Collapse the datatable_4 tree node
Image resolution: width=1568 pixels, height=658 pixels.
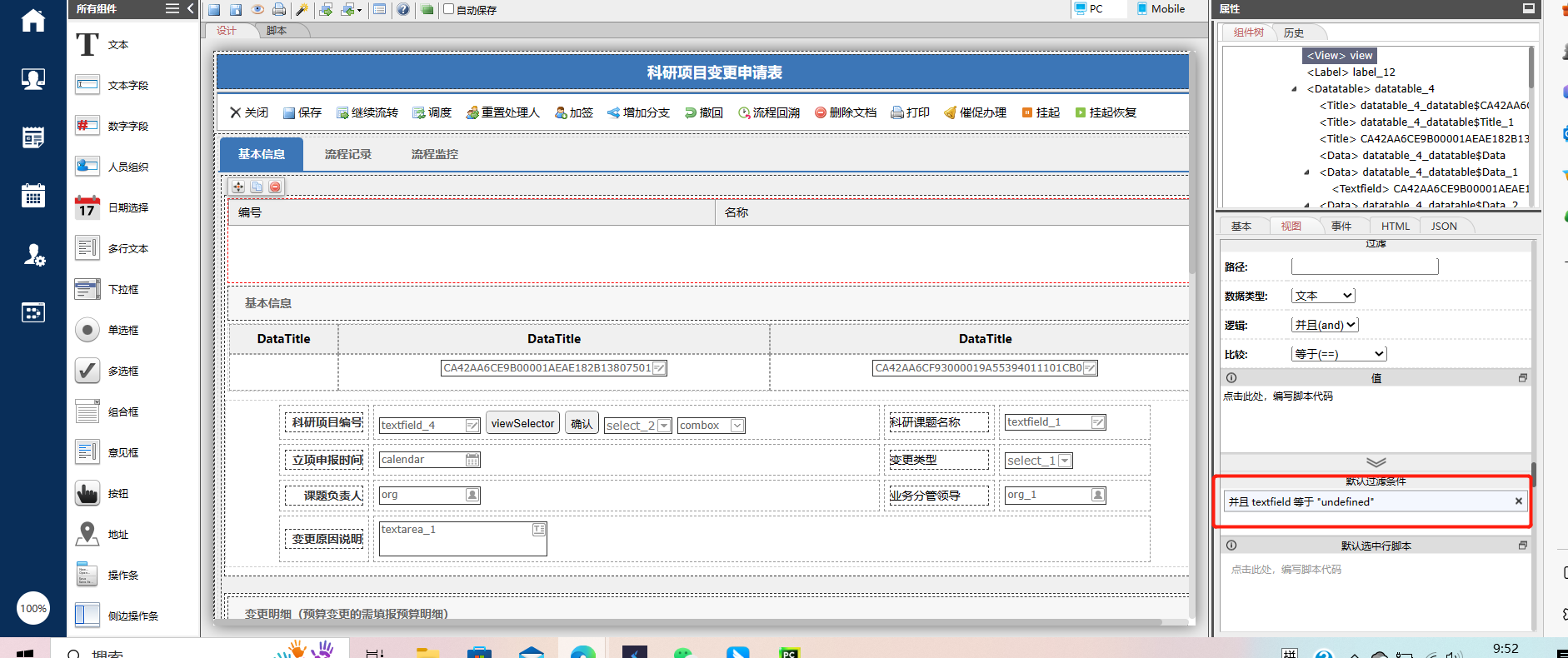(x=1294, y=89)
